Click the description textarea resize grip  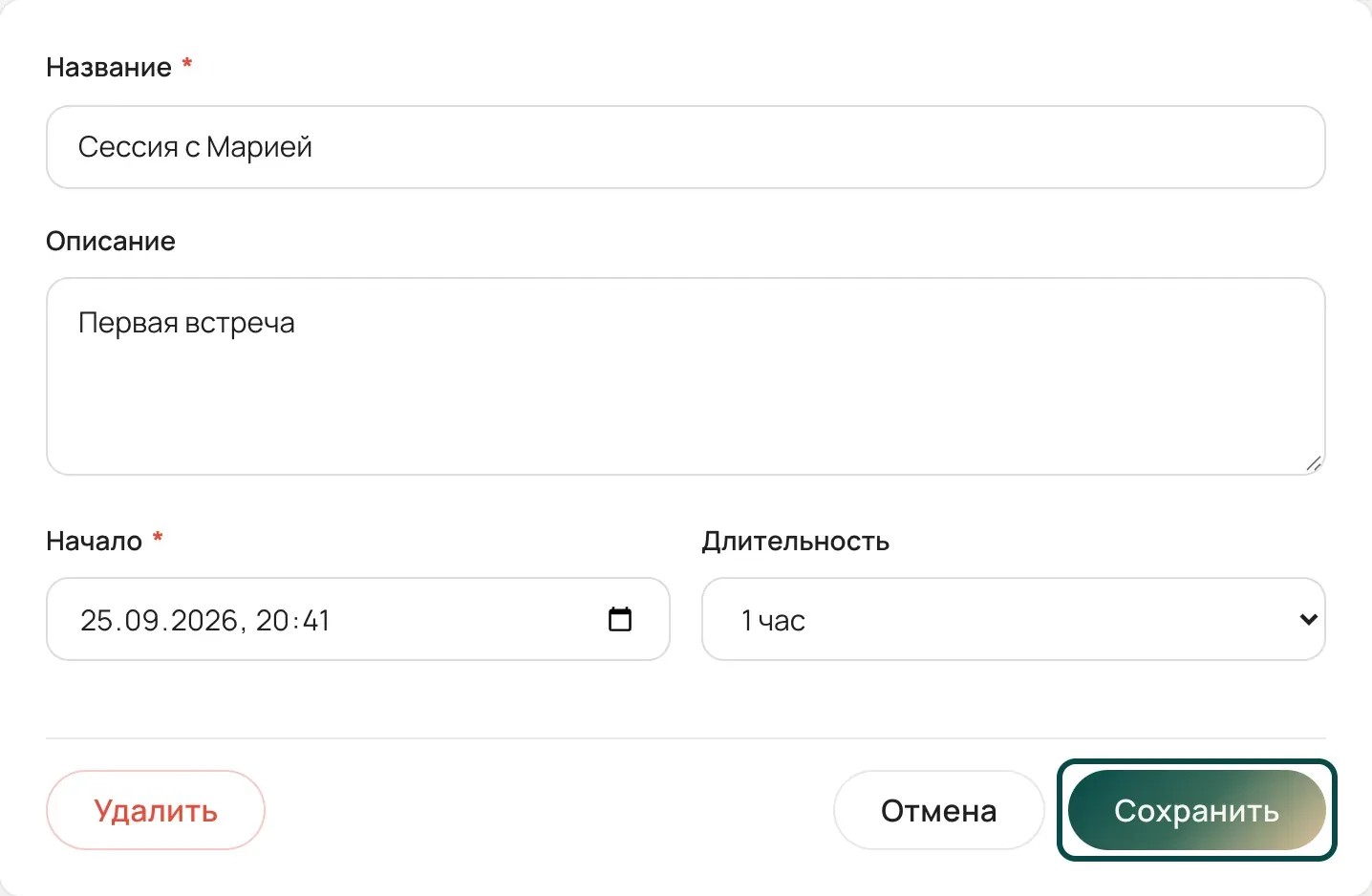[x=1314, y=463]
